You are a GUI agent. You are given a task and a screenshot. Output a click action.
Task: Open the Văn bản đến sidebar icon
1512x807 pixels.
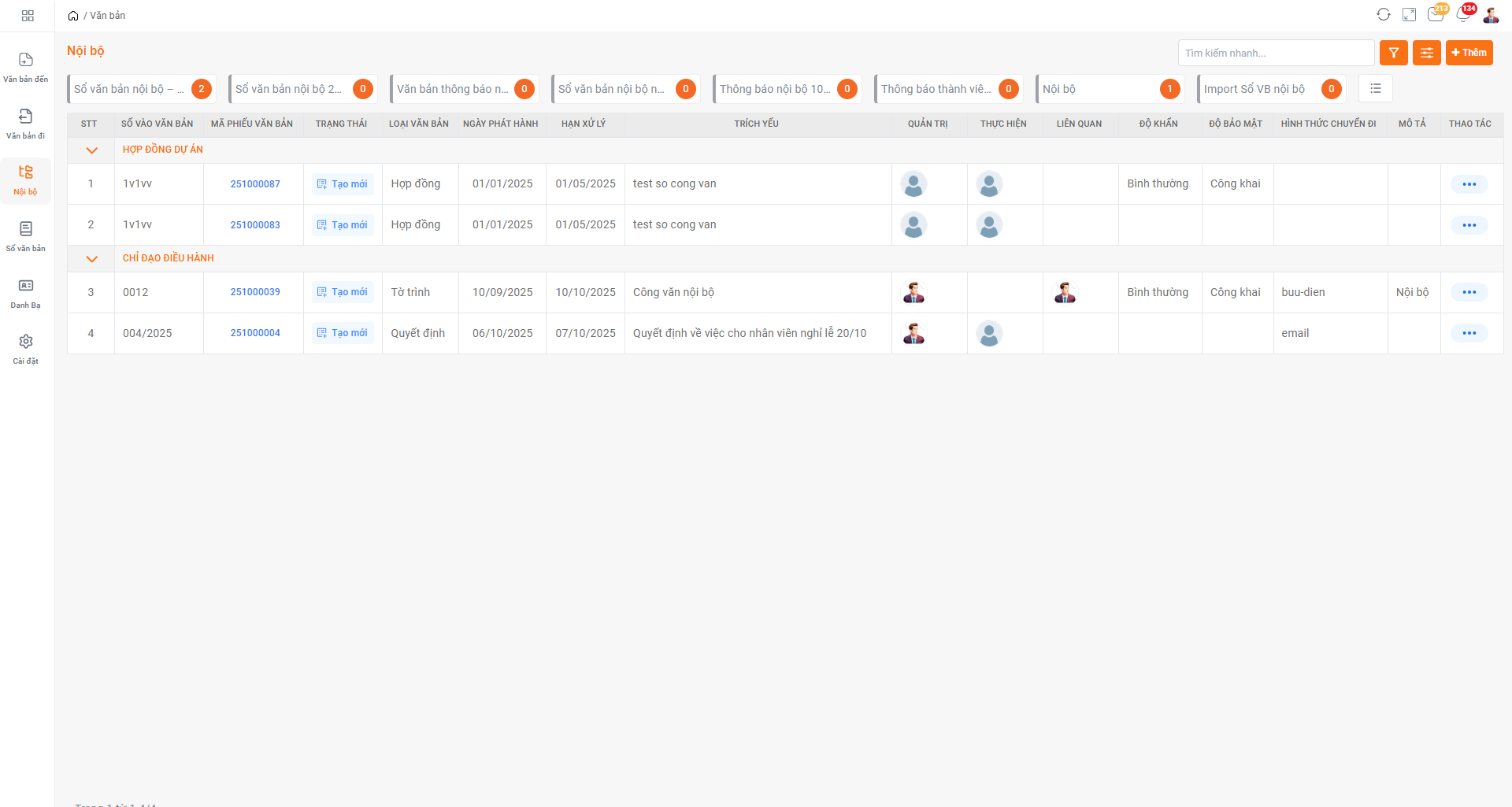point(26,61)
